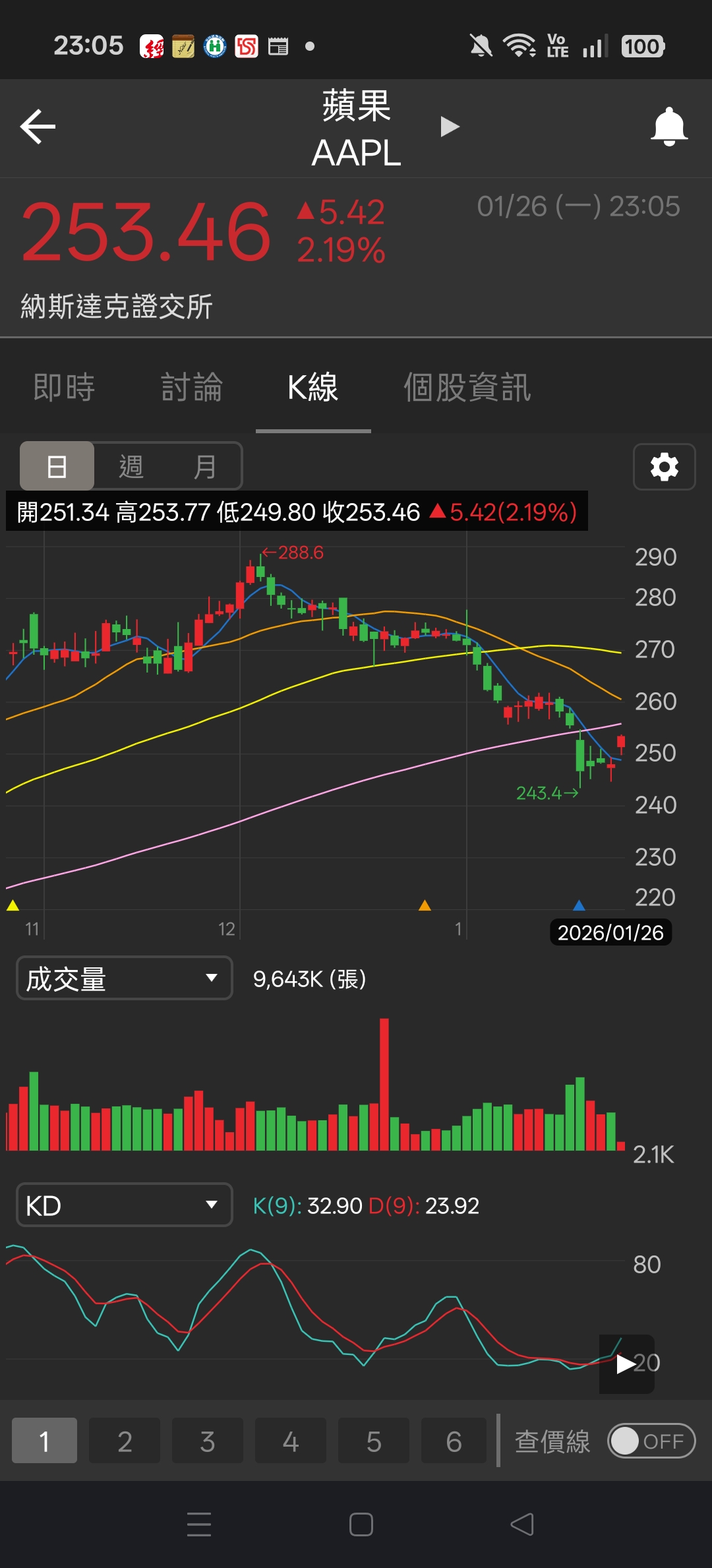Tap orange triangle marker on chart axis
The width and height of the screenshot is (712, 1568).
pos(425,905)
